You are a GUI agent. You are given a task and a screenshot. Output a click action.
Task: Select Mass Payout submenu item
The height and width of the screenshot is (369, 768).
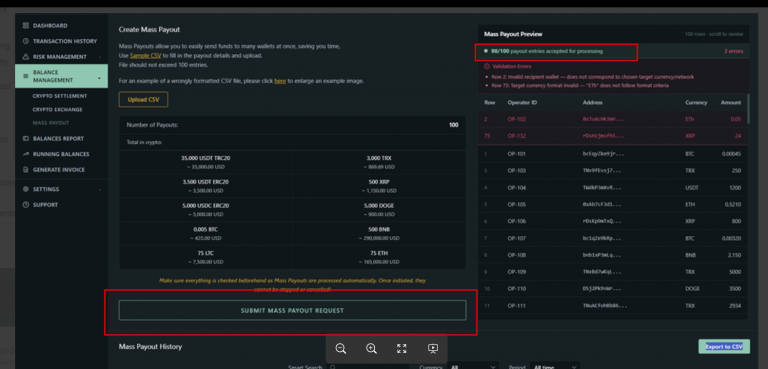tap(50, 123)
